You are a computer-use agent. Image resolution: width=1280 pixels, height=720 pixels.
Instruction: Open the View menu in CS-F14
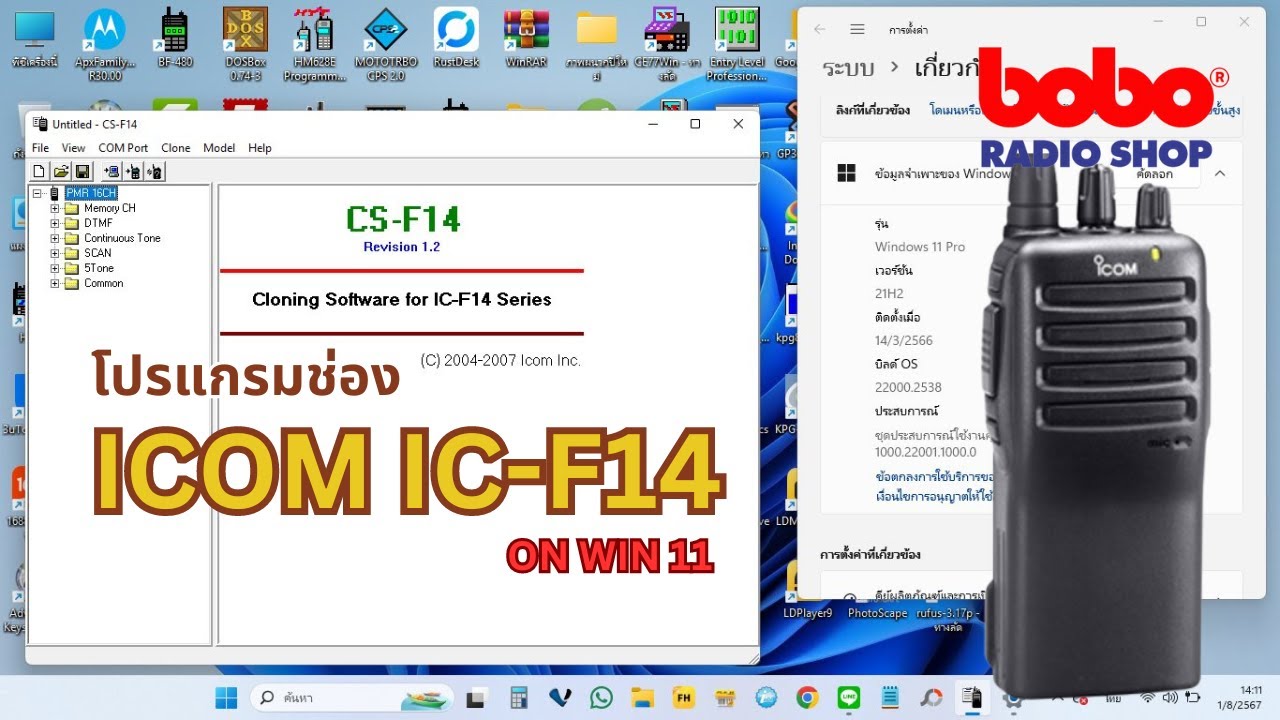coord(73,148)
